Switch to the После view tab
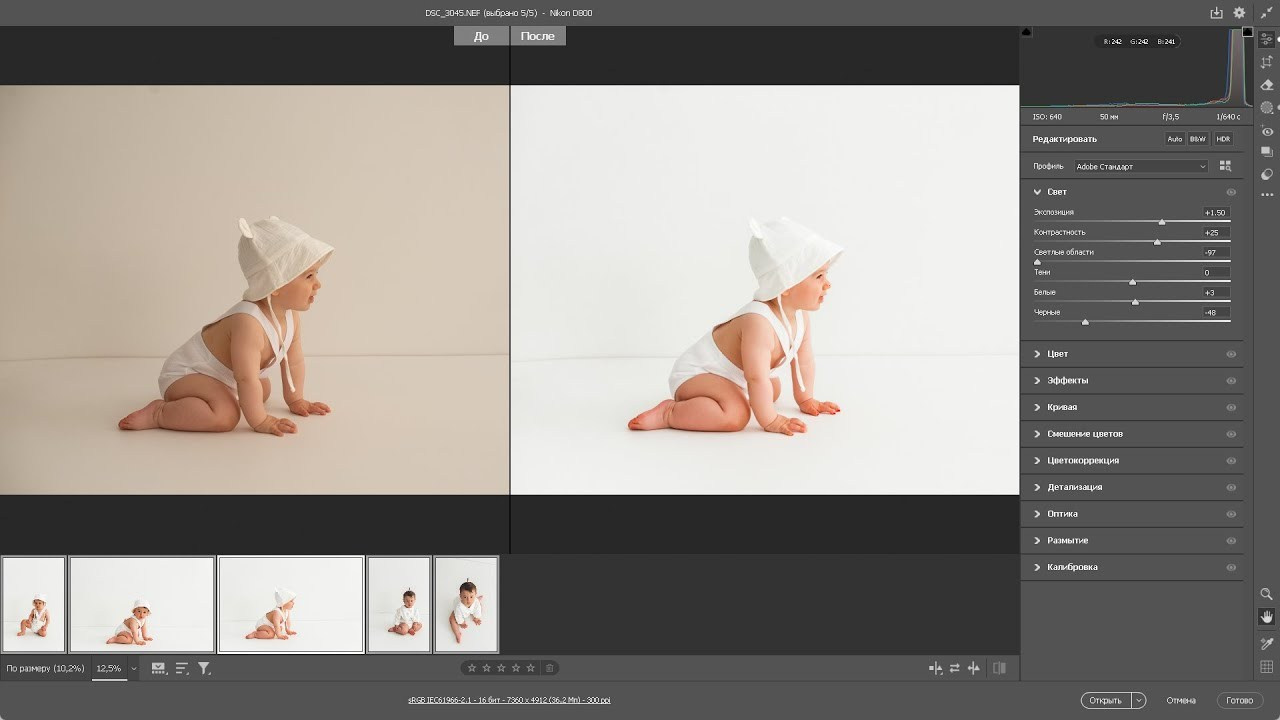1280x720 pixels. pos(537,35)
